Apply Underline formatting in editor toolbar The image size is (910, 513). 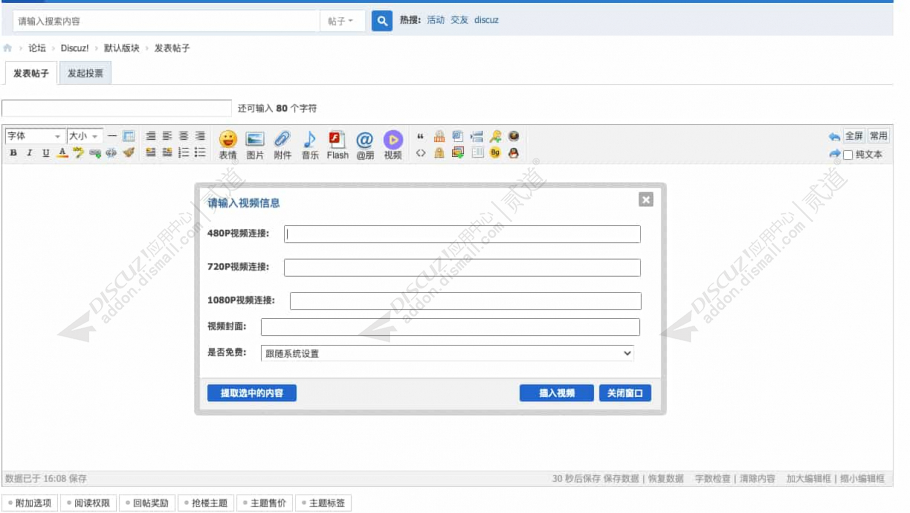coord(45,153)
